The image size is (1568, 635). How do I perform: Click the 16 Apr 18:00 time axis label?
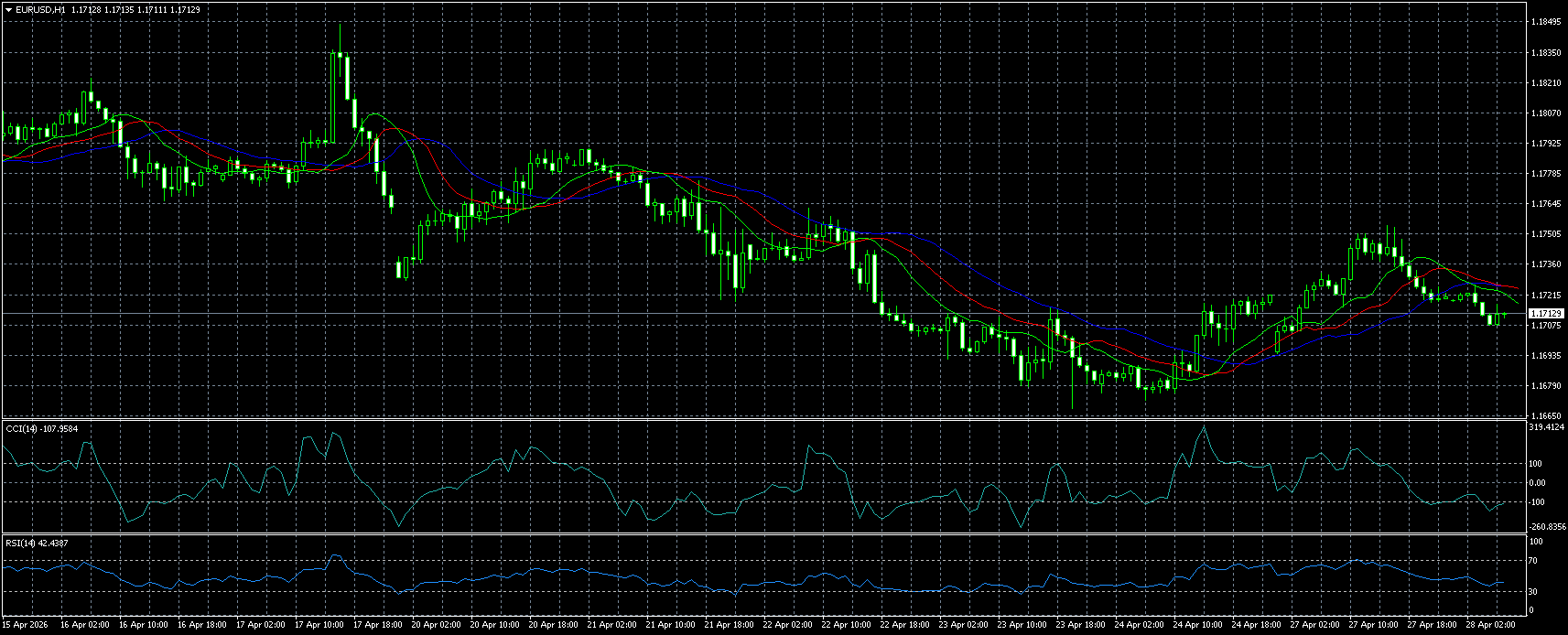[202, 625]
